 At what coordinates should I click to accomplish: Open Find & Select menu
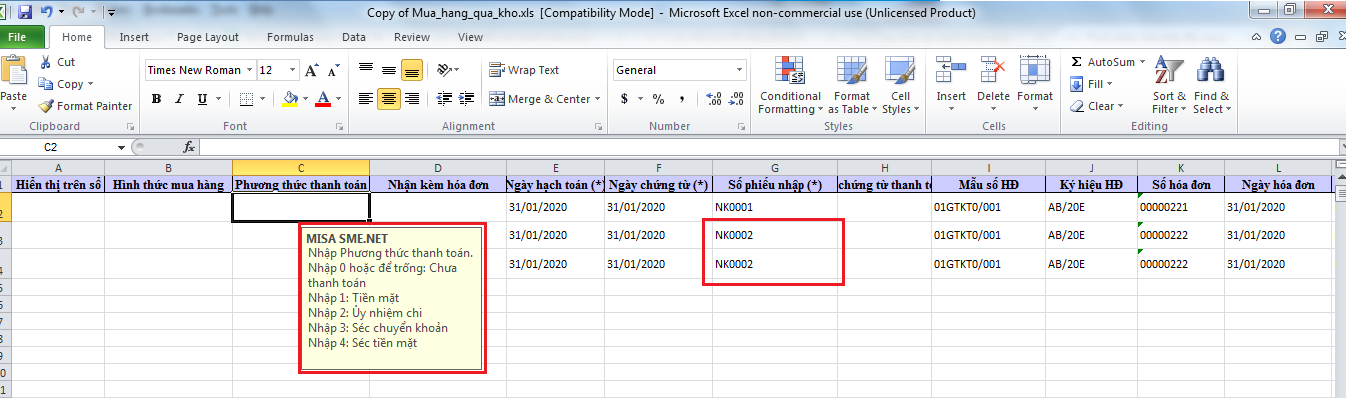1211,86
